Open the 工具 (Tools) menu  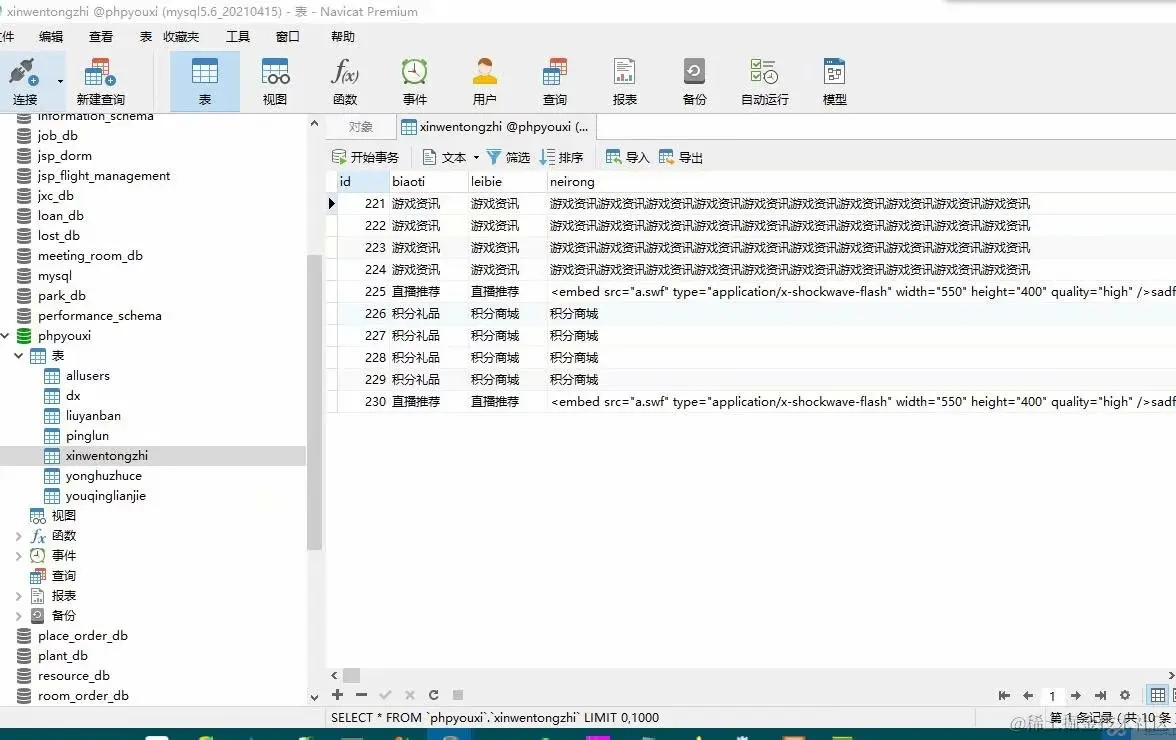coord(238,36)
